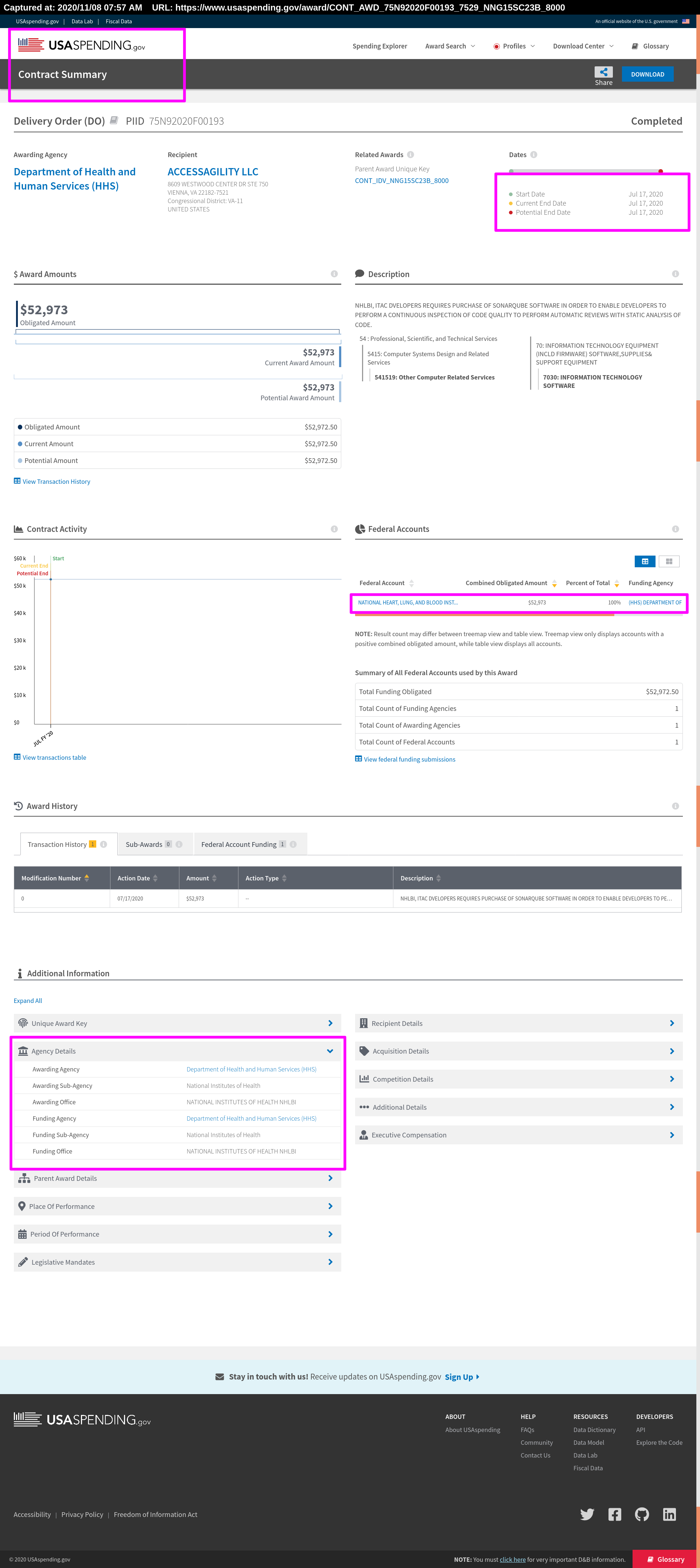This screenshot has height=1568, width=700.
Task: Open Fiscal Data in top bar
Action: (119, 21)
